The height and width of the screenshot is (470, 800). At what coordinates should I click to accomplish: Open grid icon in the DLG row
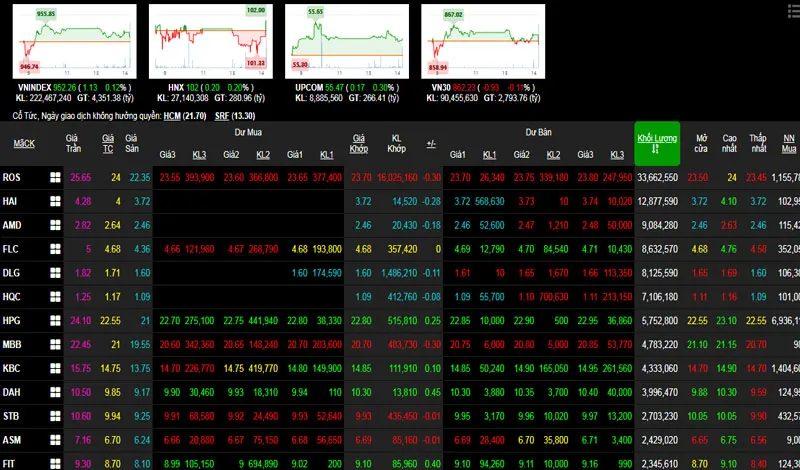click(55, 273)
